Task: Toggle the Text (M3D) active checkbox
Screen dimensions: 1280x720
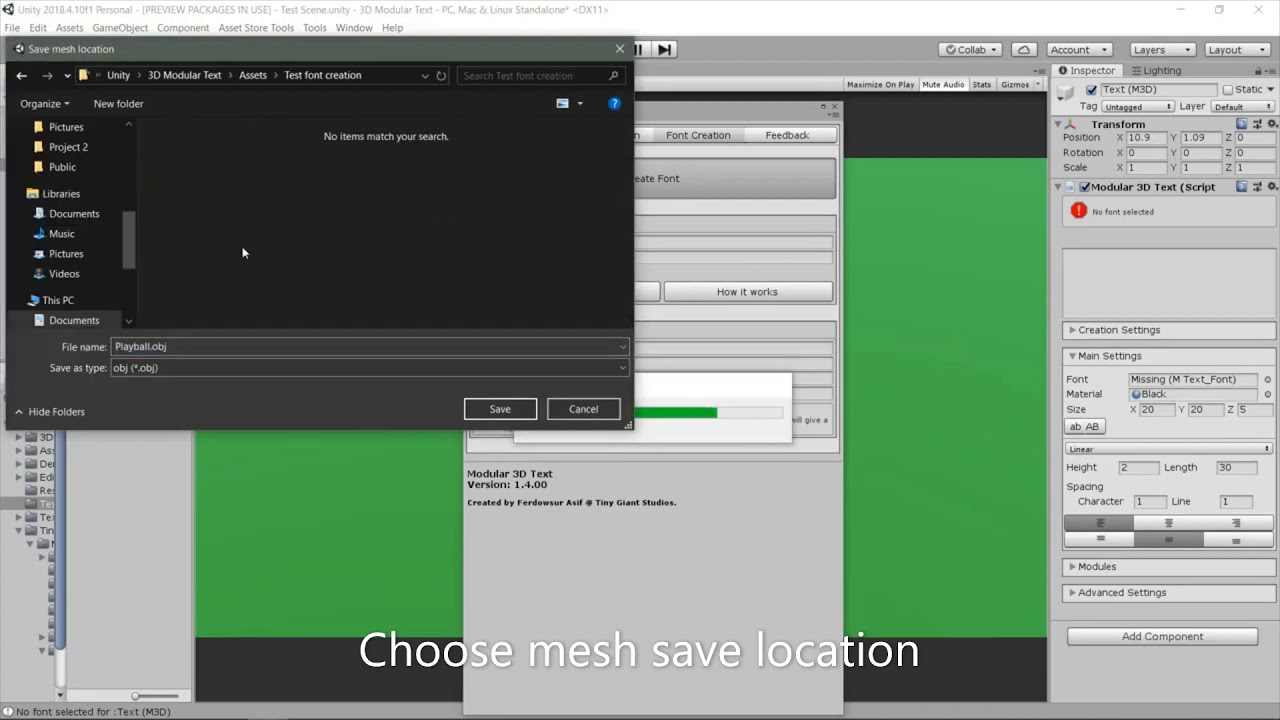Action: pos(1091,90)
